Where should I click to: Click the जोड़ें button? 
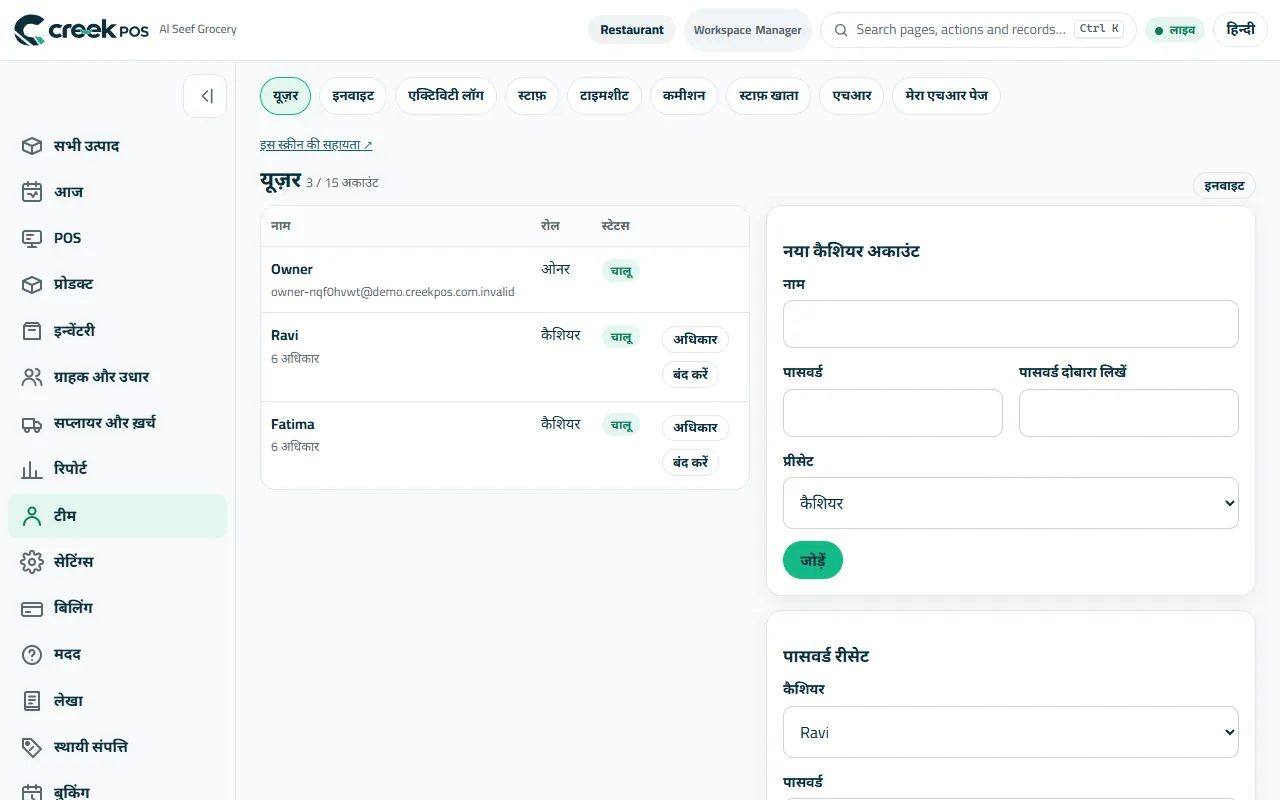[x=813, y=560]
